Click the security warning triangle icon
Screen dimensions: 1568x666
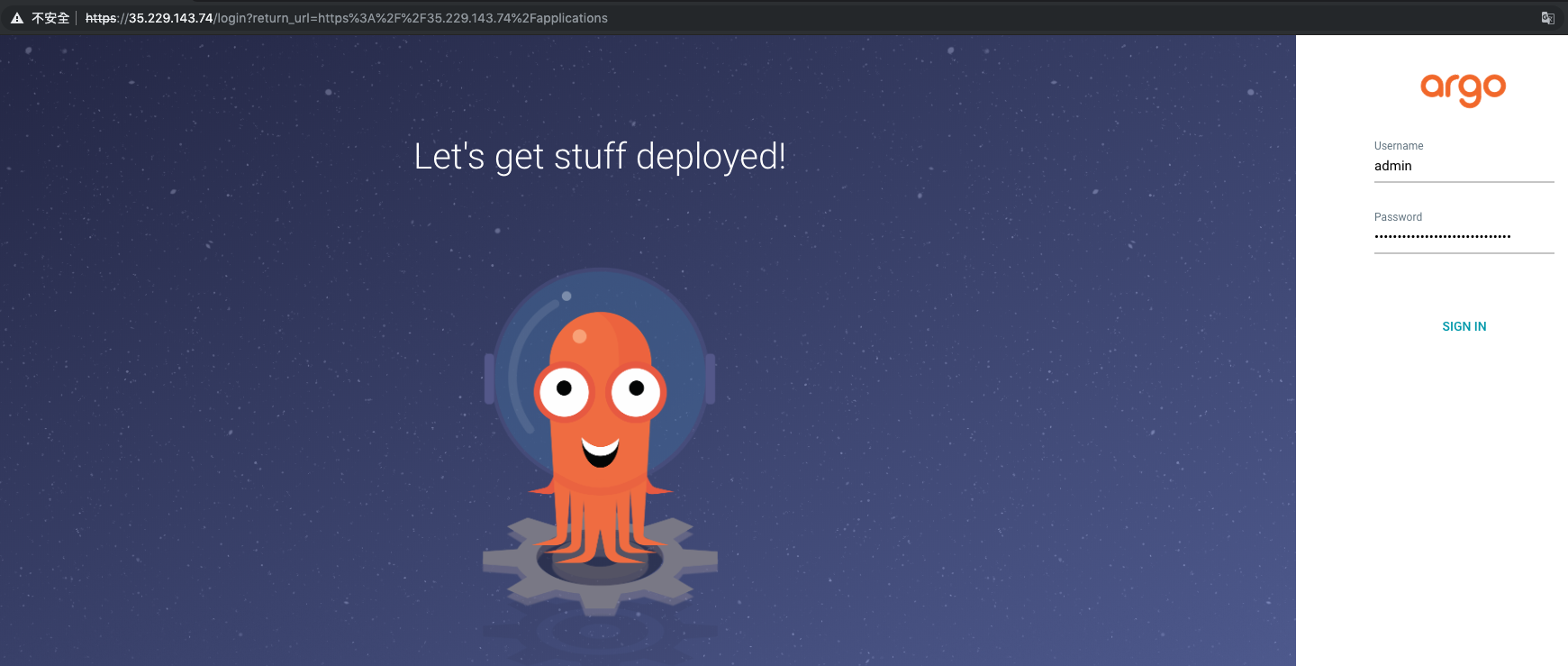click(16, 18)
